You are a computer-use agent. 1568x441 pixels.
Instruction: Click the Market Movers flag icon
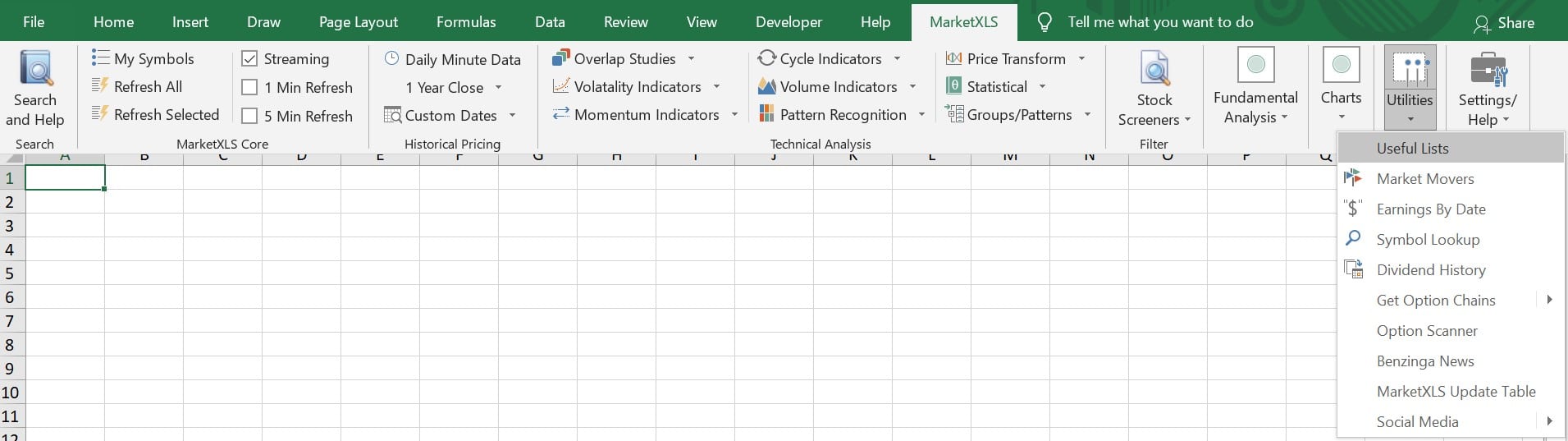pos(1353,178)
